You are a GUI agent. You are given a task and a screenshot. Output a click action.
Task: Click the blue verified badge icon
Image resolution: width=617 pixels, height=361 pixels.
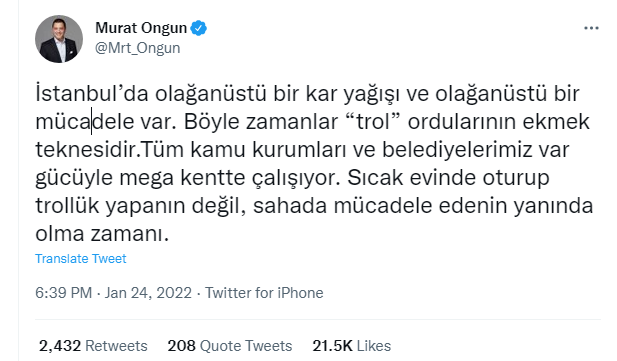[199, 28]
